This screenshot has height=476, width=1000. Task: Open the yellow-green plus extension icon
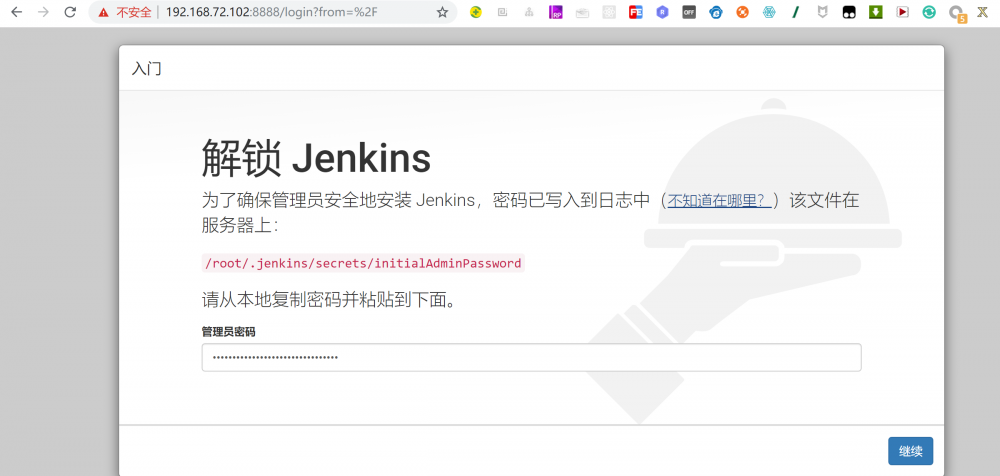coord(476,12)
